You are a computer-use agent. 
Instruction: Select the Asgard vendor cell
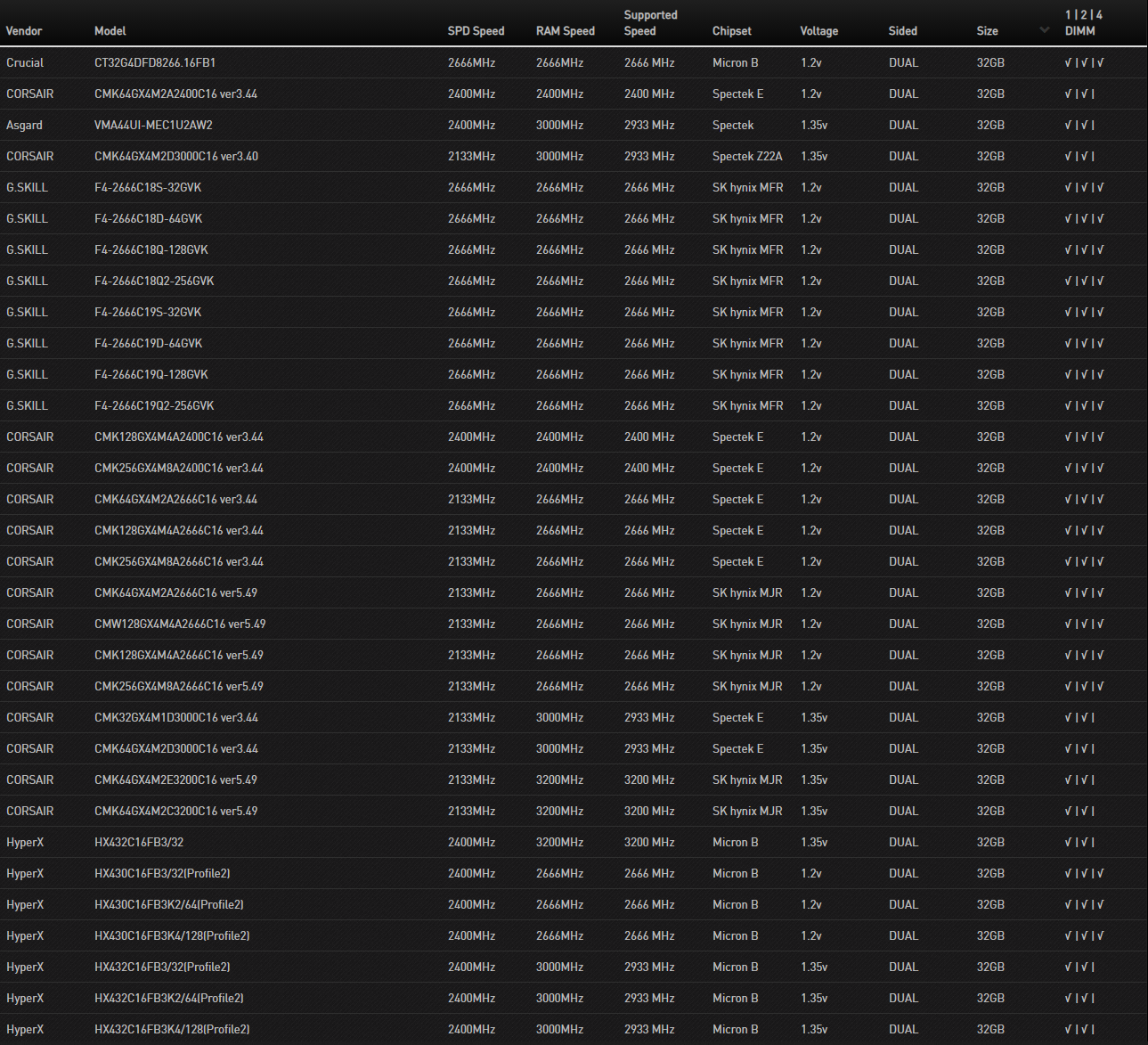[24, 126]
